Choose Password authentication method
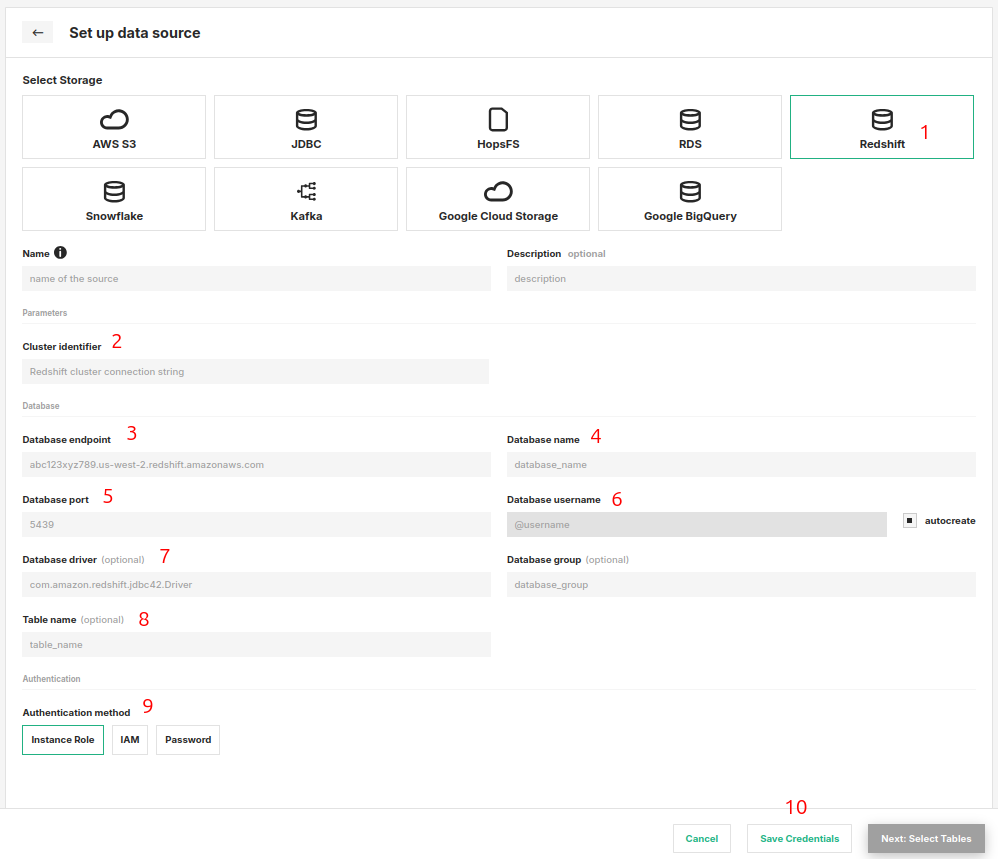The height and width of the screenshot is (859, 998). pyautogui.click(x=188, y=740)
